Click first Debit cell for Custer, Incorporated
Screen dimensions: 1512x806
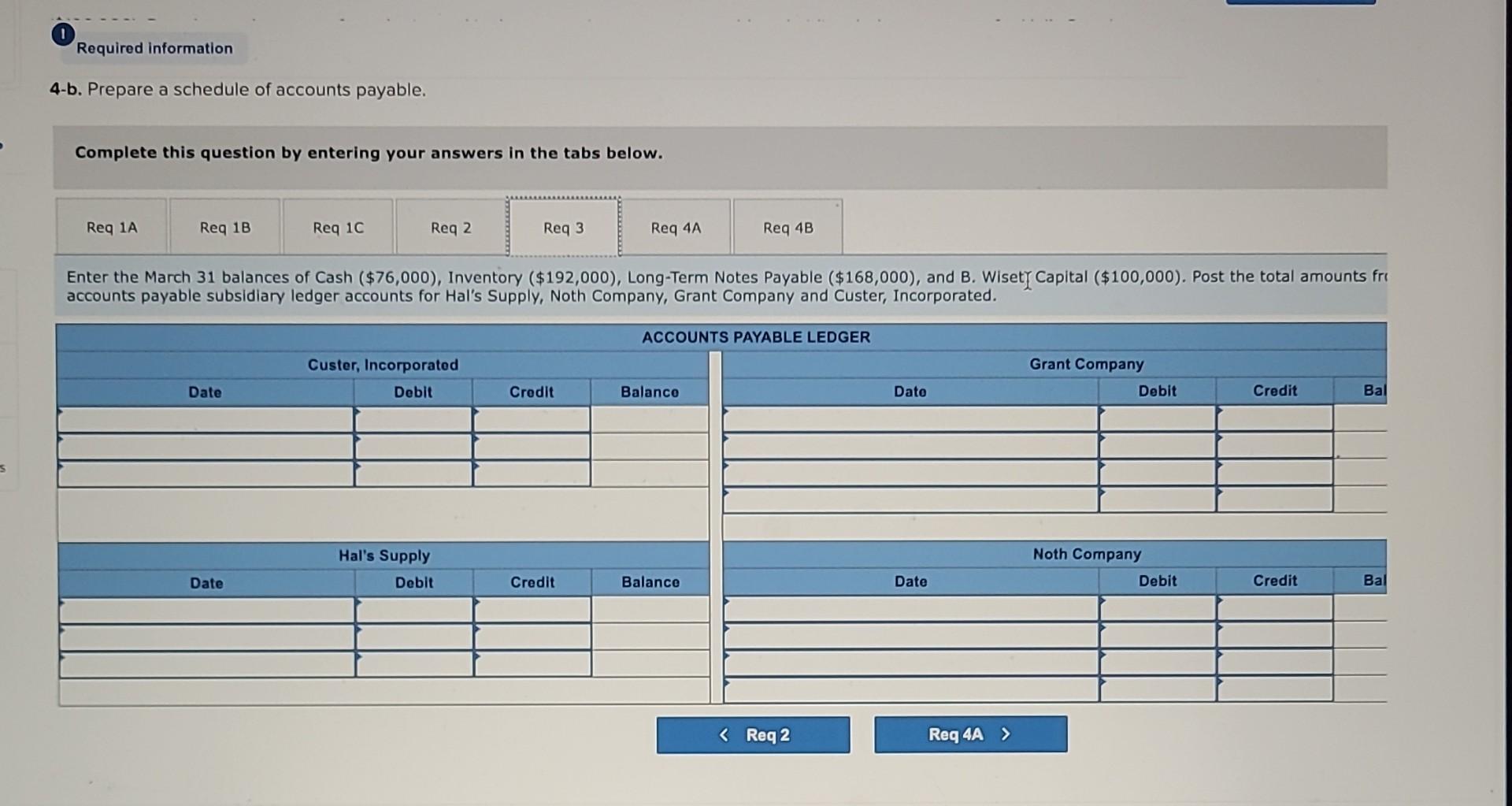(413, 420)
